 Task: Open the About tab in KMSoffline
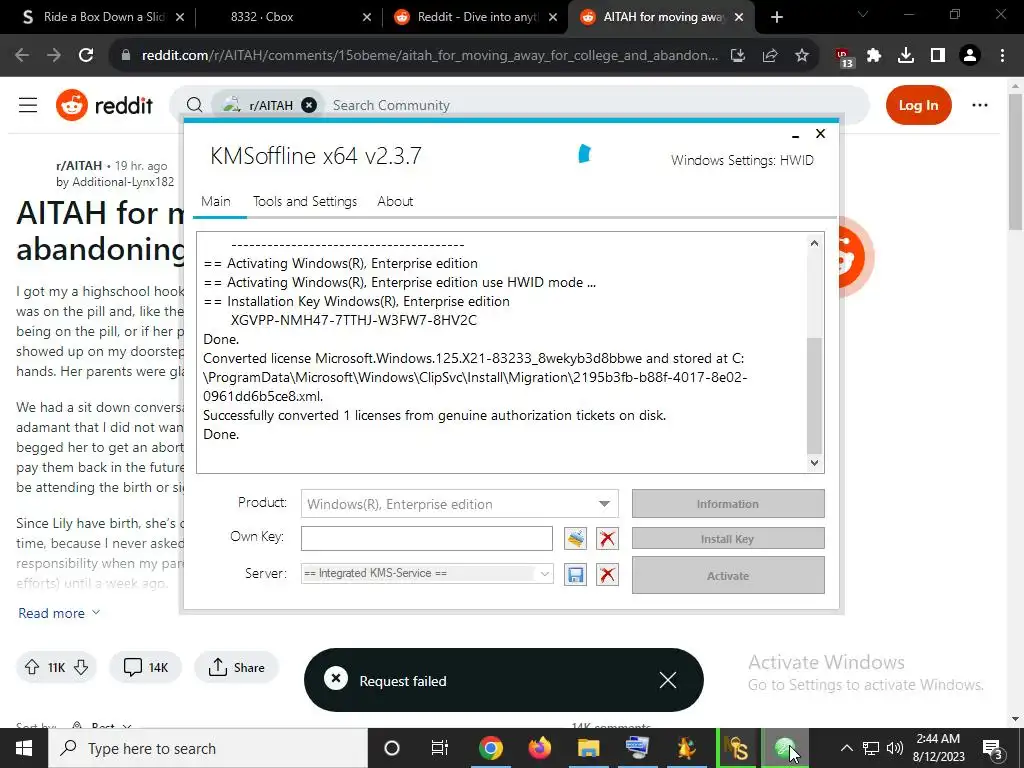[x=395, y=201]
